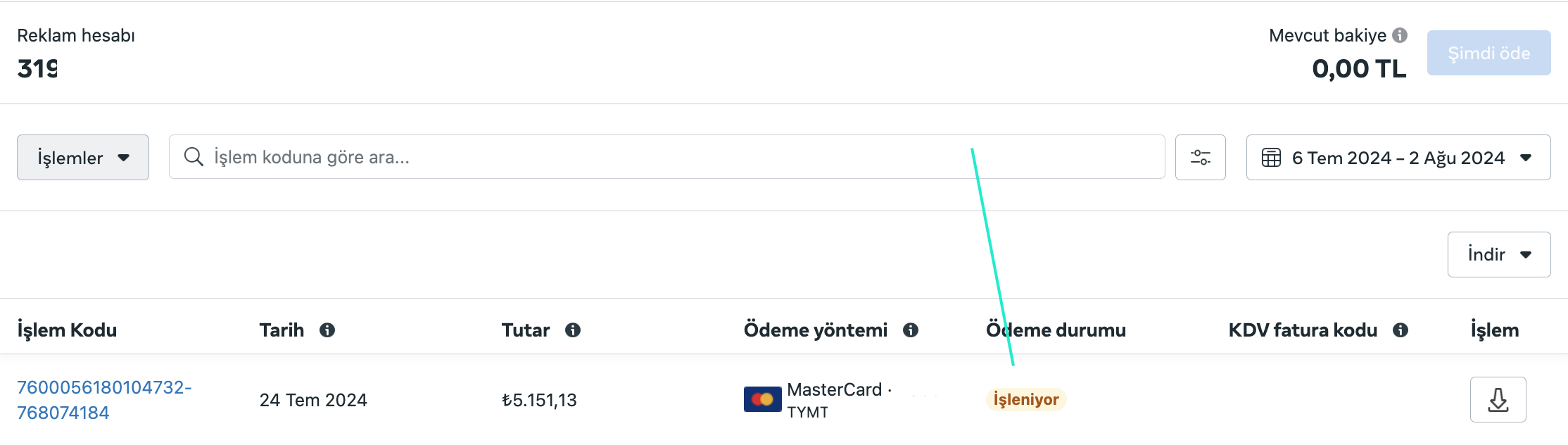This screenshot has height=445, width=1568.
Task: Expand the İşlemler dropdown
Action: (x=83, y=157)
